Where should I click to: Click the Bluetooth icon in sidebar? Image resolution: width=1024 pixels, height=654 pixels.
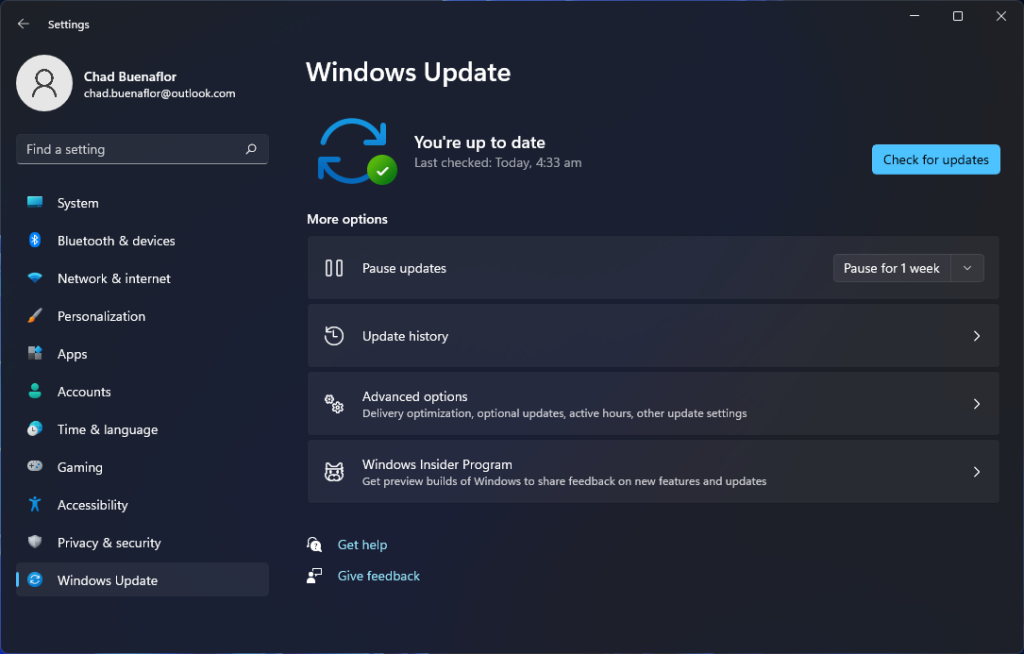[35, 240]
